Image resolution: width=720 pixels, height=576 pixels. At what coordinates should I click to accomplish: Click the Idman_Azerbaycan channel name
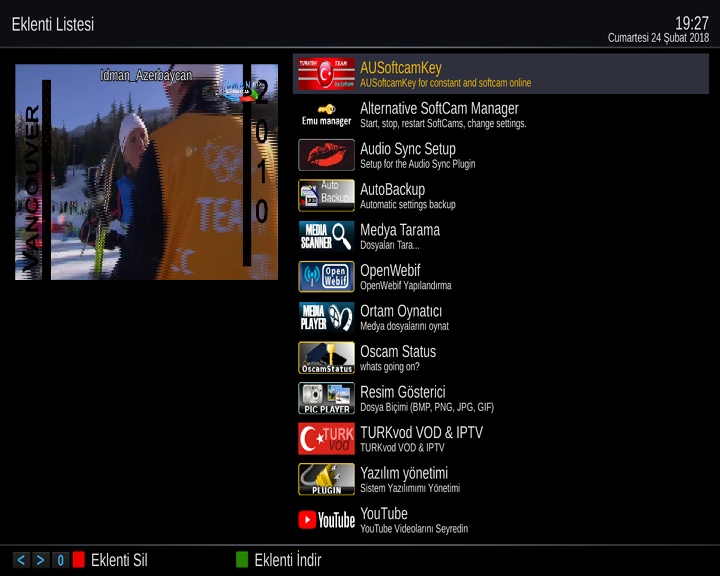[x=146, y=75]
